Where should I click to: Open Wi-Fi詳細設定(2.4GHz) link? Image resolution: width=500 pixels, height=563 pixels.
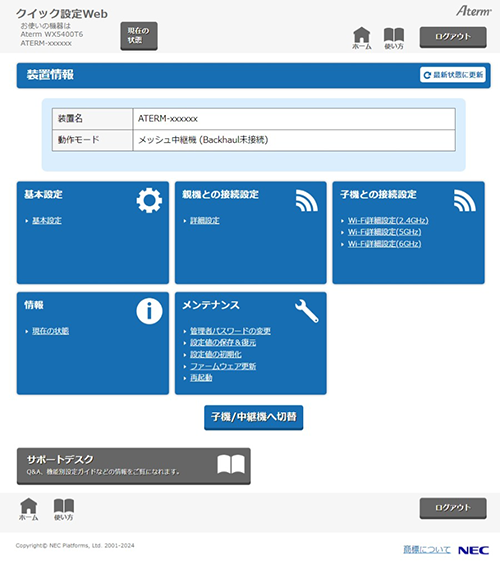(x=388, y=220)
